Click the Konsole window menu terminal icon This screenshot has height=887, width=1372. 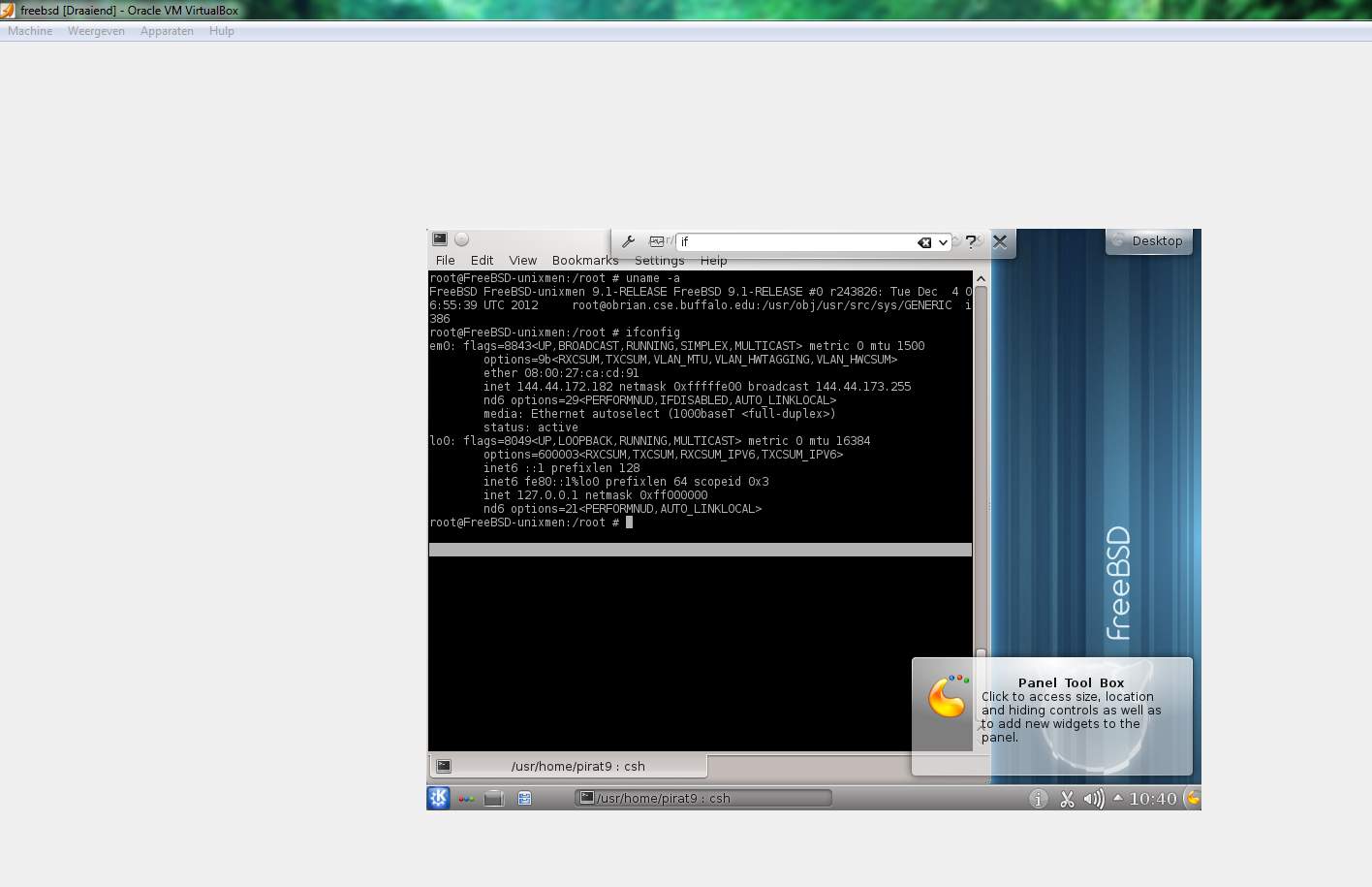(440, 238)
